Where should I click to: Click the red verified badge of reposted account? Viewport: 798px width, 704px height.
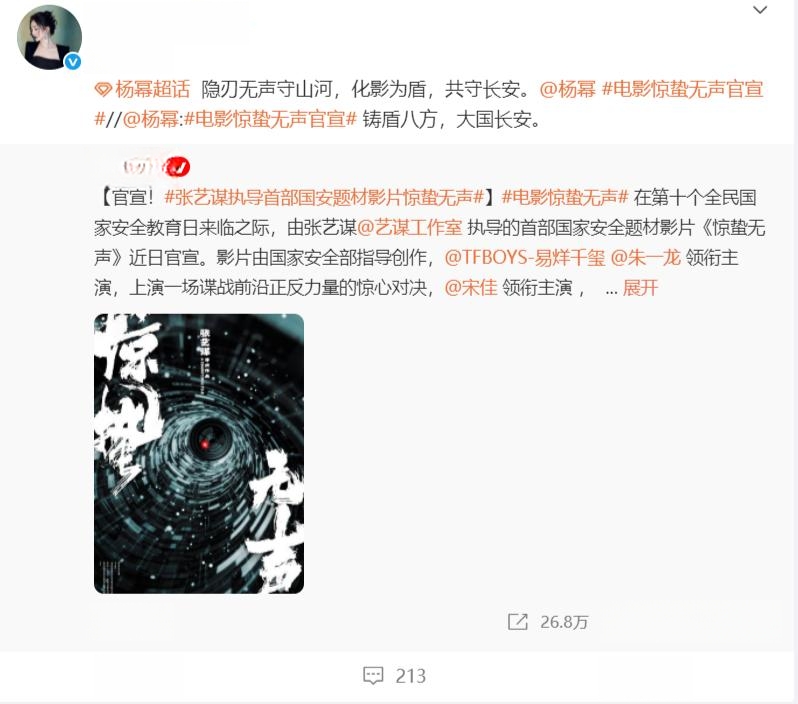(x=180, y=166)
